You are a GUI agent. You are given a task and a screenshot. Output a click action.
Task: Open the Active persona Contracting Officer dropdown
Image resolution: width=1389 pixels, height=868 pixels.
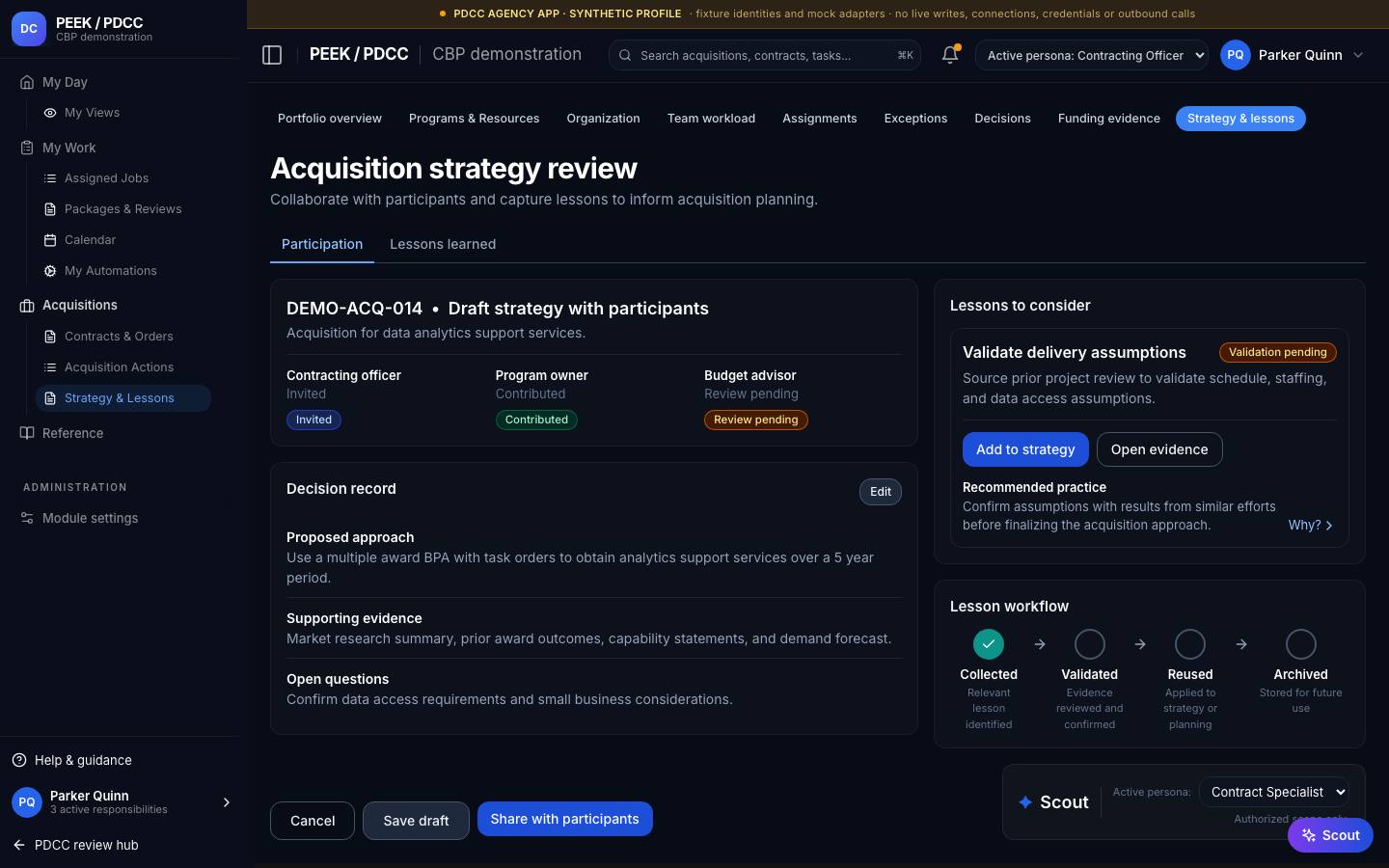click(x=1092, y=55)
